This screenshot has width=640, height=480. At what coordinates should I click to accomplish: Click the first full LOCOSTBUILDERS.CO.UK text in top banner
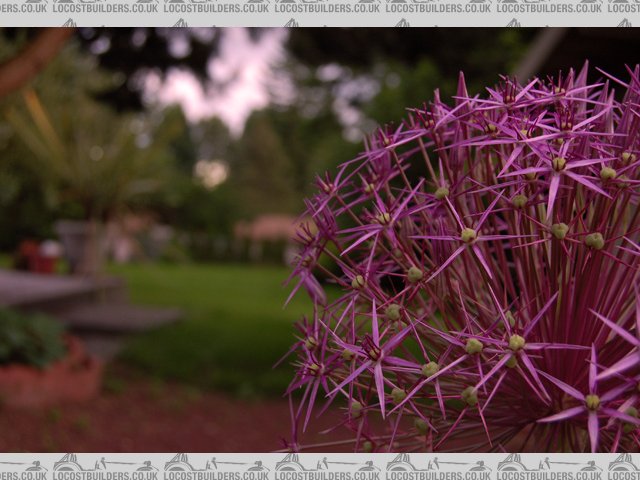(103, 7)
